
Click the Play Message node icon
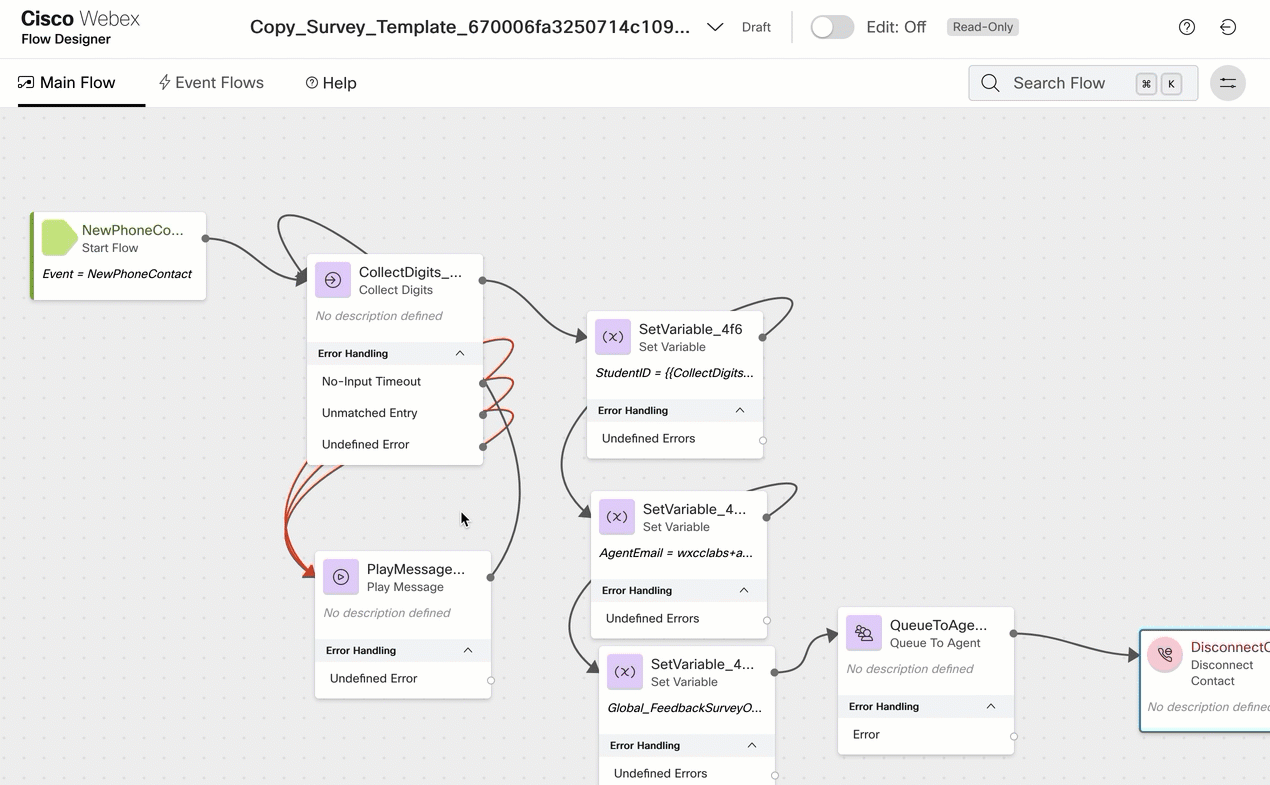tap(341, 577)
